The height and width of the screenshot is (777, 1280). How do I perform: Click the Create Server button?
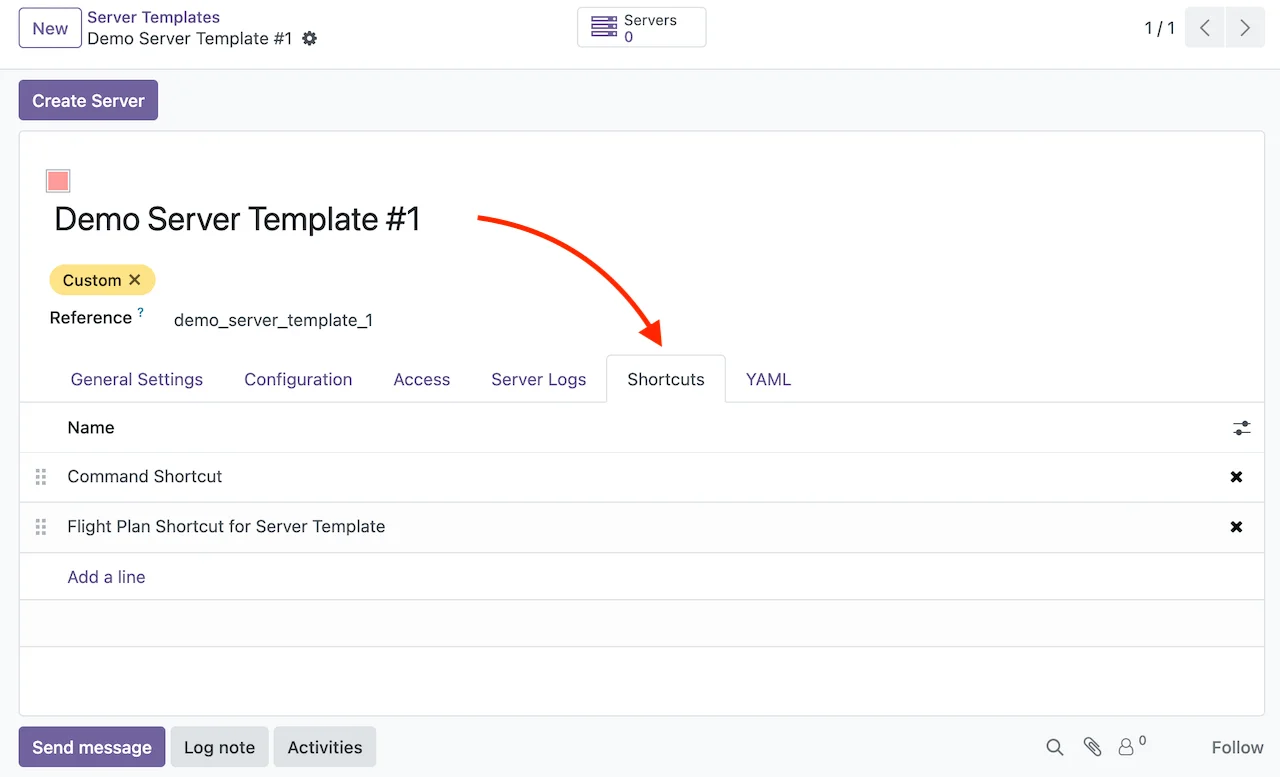(x=88, y=101)
